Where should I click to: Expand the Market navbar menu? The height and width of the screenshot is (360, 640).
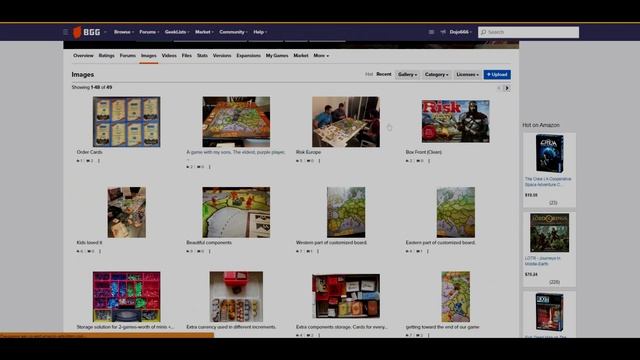(x=204, y=32)
